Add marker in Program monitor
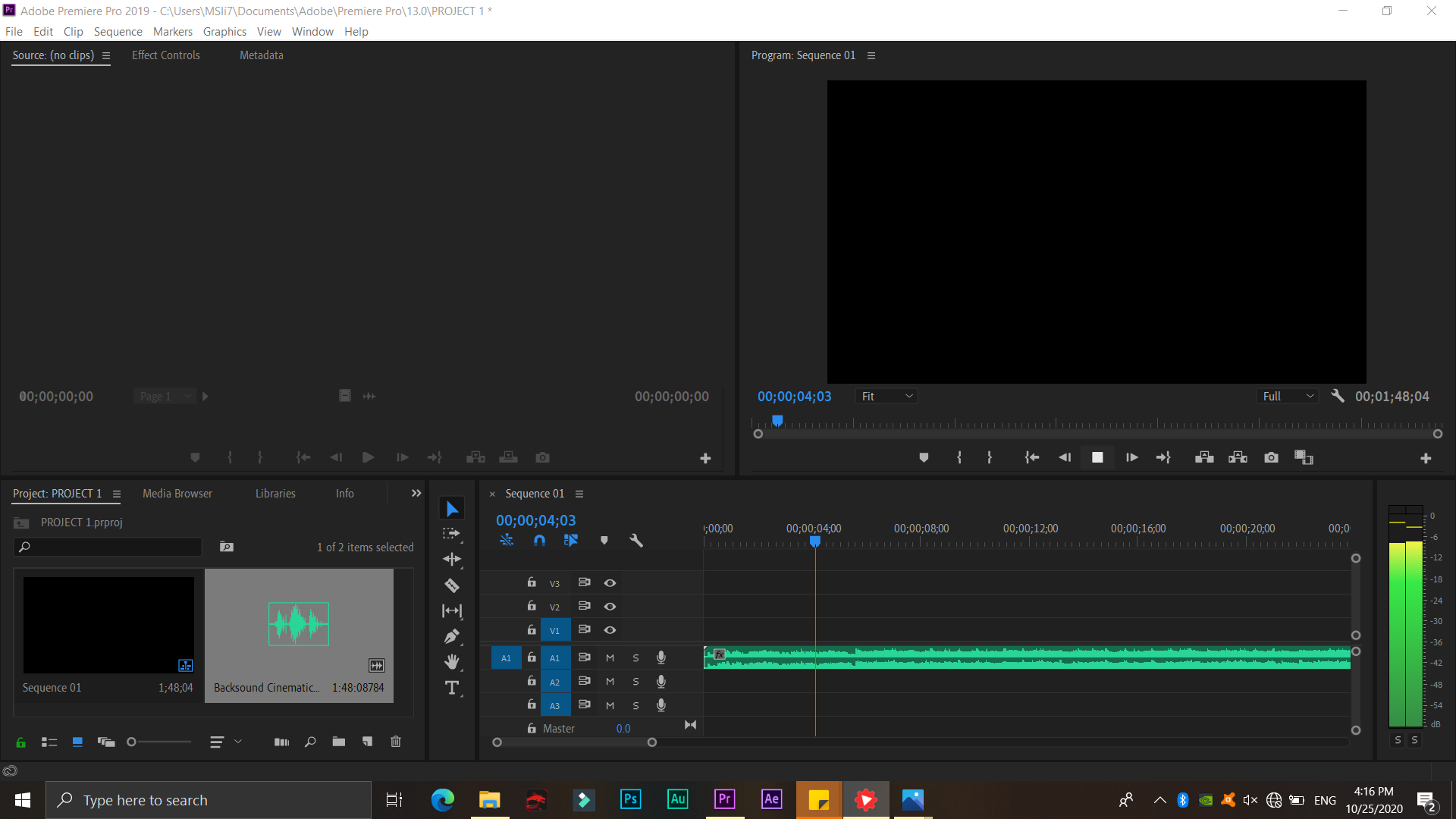The width and height of the screenshot is (1456, 819). [924, 457]
